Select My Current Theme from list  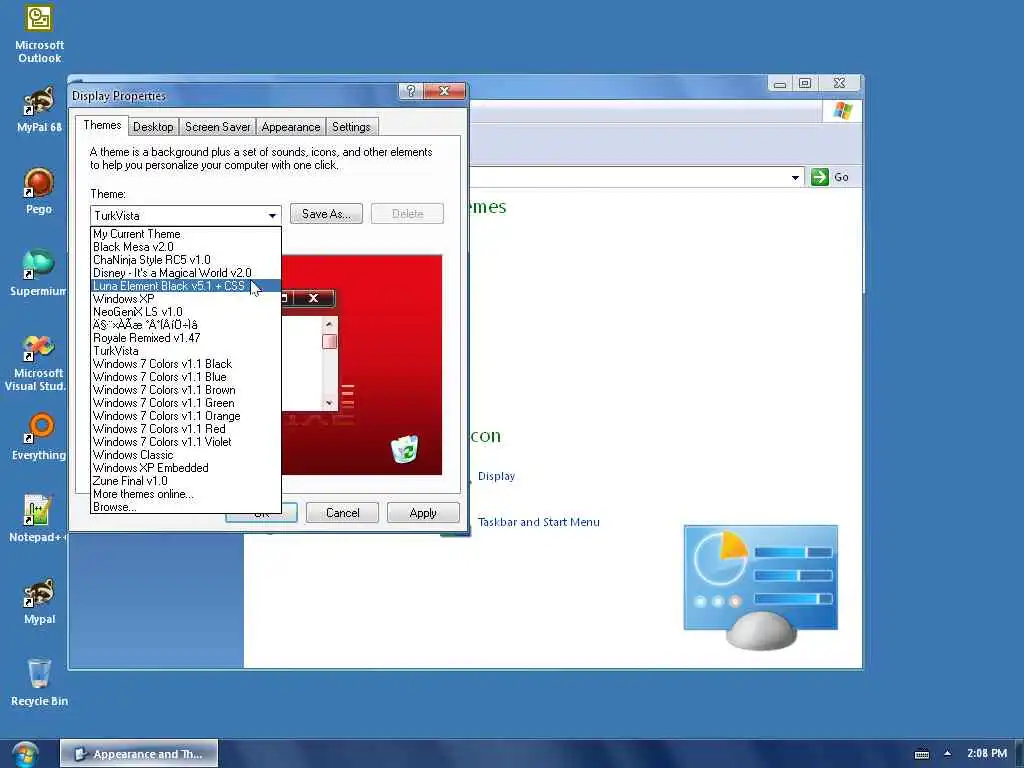coord(185,234)
